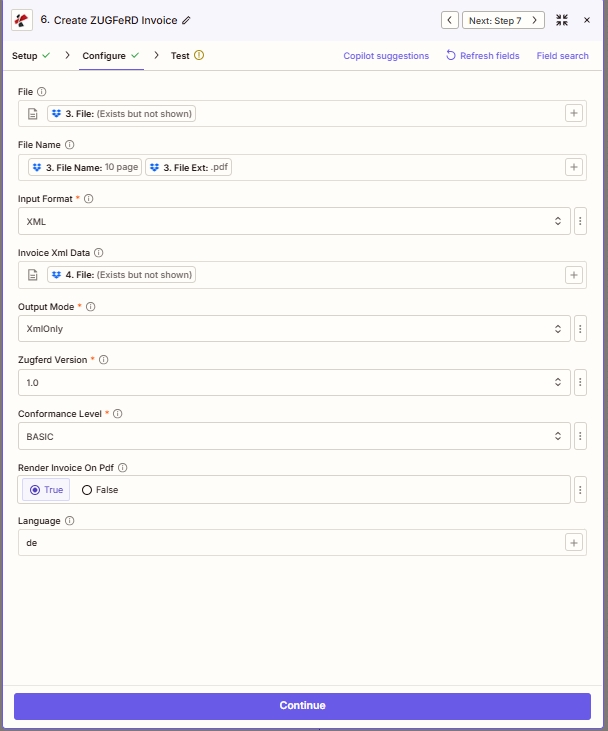This screenshot has height=731, width=608.
Task: Open Field search
Action: point(562,55)
